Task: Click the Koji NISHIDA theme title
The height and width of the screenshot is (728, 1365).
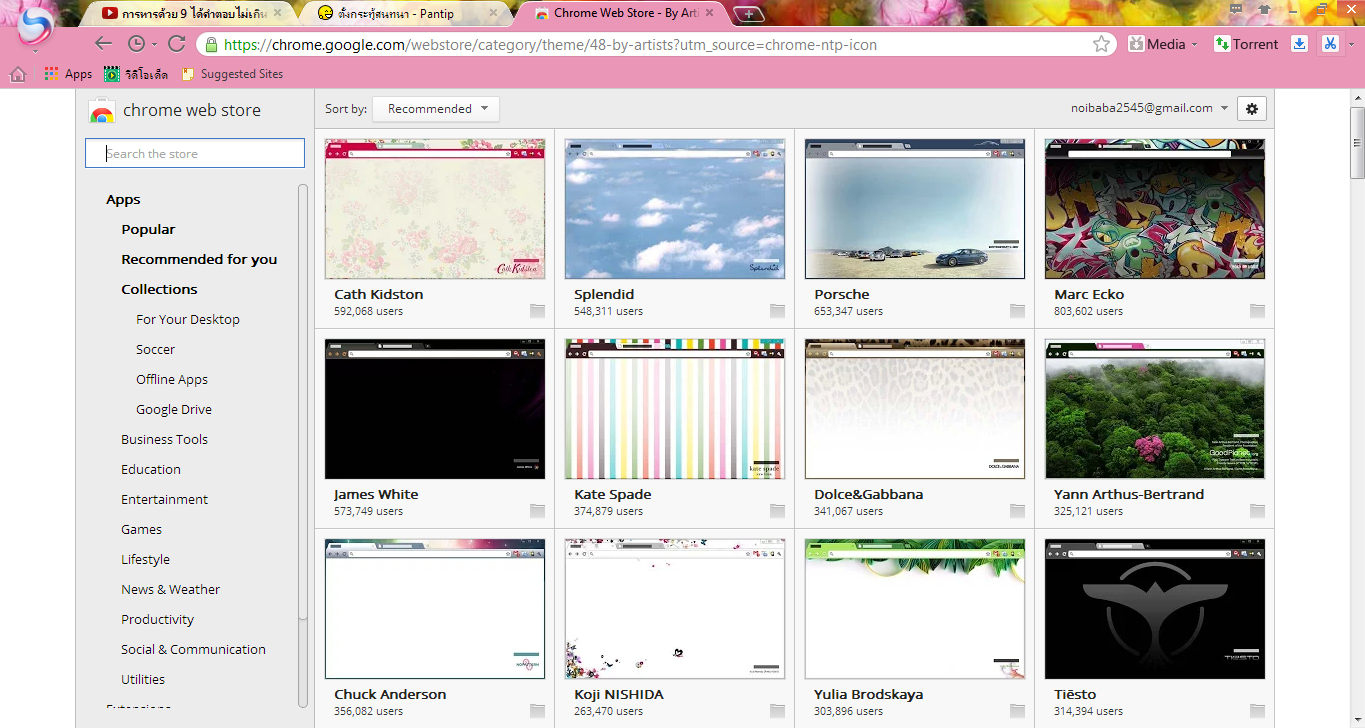Action: coord(619,695)
